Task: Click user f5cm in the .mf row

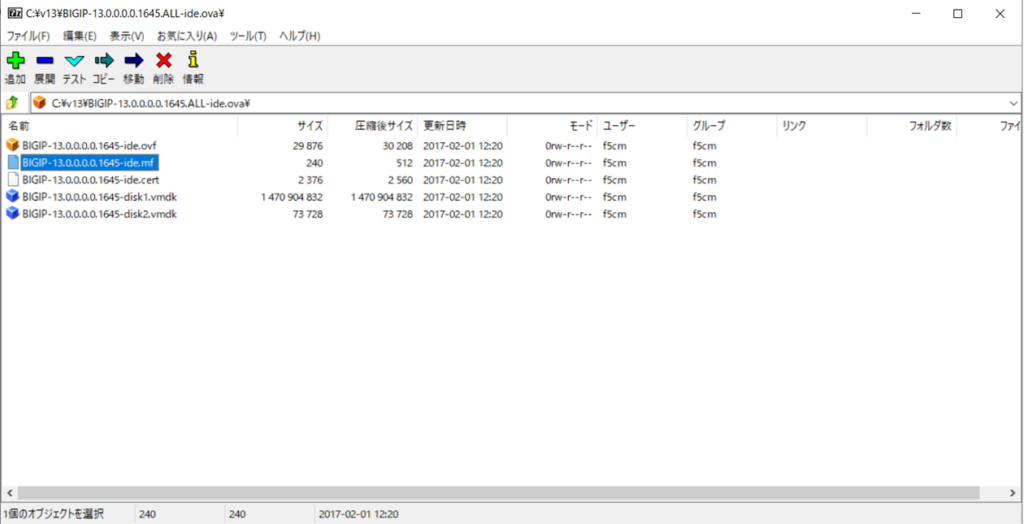Action: [614, 162]
